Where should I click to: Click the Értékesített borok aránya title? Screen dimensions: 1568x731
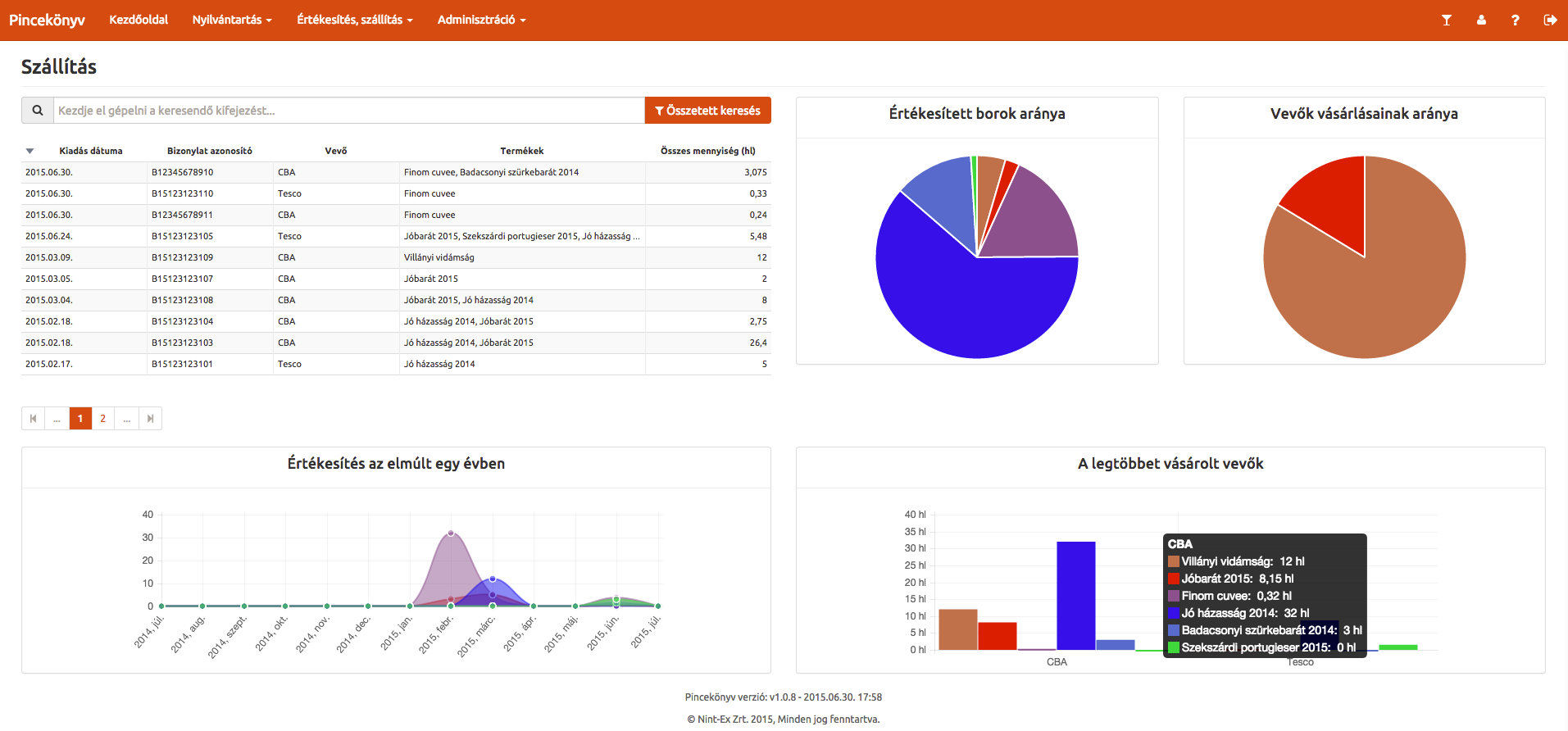(x=977, y=114)
